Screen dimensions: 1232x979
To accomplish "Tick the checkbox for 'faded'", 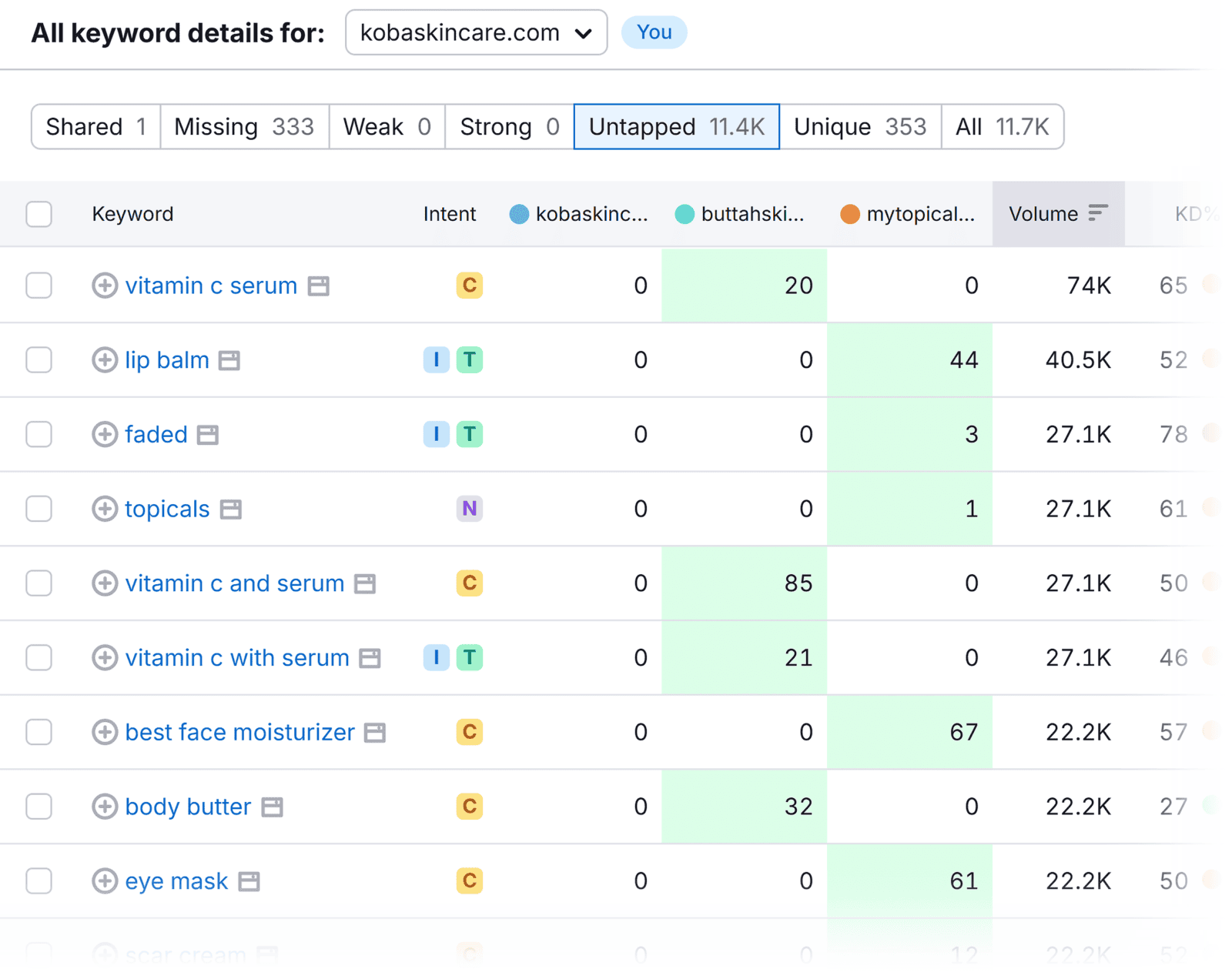I will pyautogui.click(x=38, y=434).
